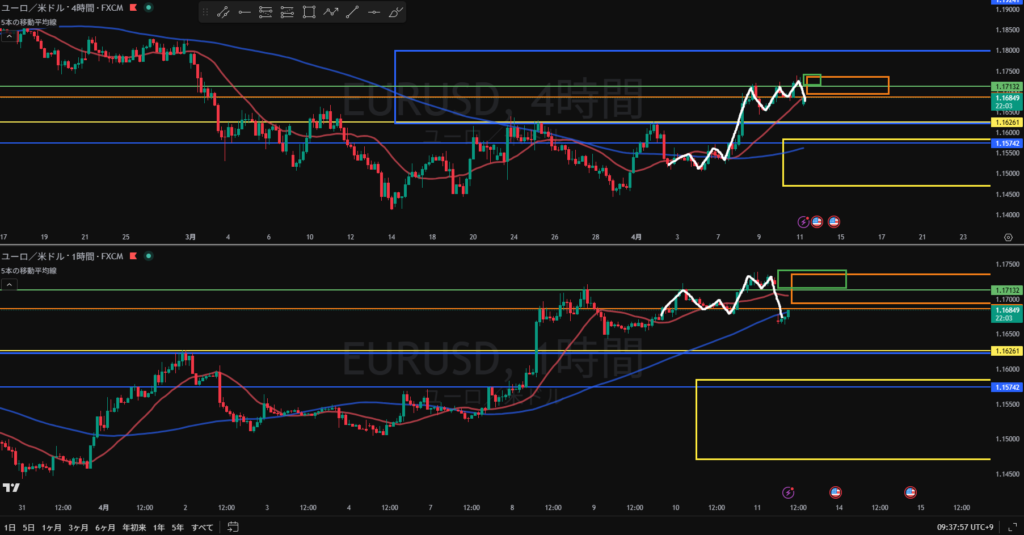Open upper chart time axis settings gear
This screenshot has width=1024, height=535.
(x=1007, y=238)
